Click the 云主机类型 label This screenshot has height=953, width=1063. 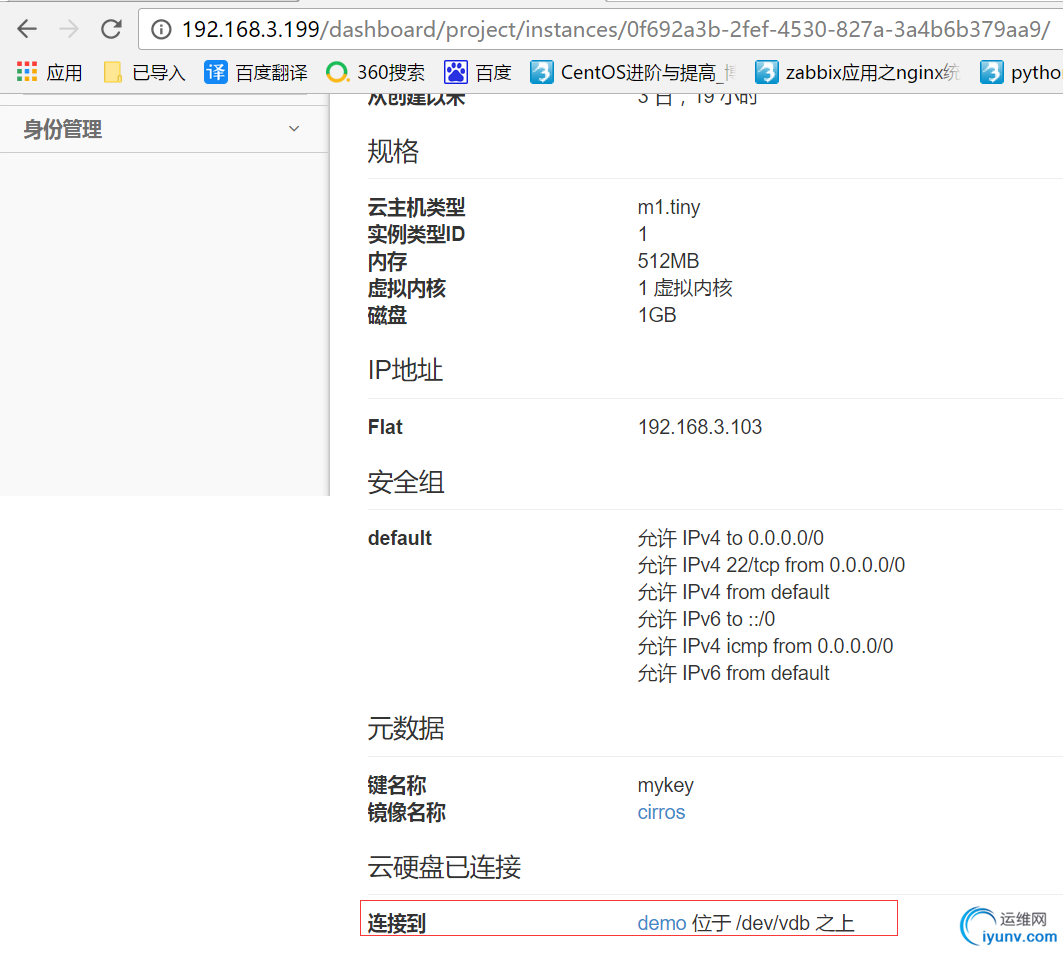416,207
